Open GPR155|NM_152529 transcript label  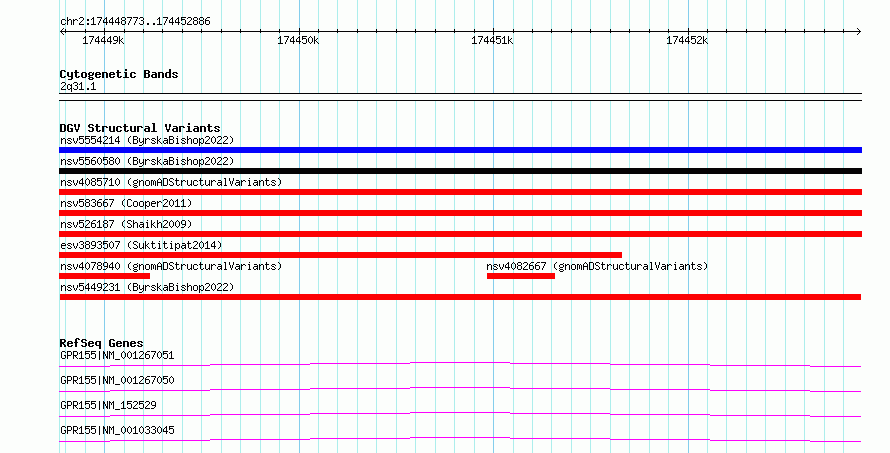pyautogui.click(x=108, y=405)
